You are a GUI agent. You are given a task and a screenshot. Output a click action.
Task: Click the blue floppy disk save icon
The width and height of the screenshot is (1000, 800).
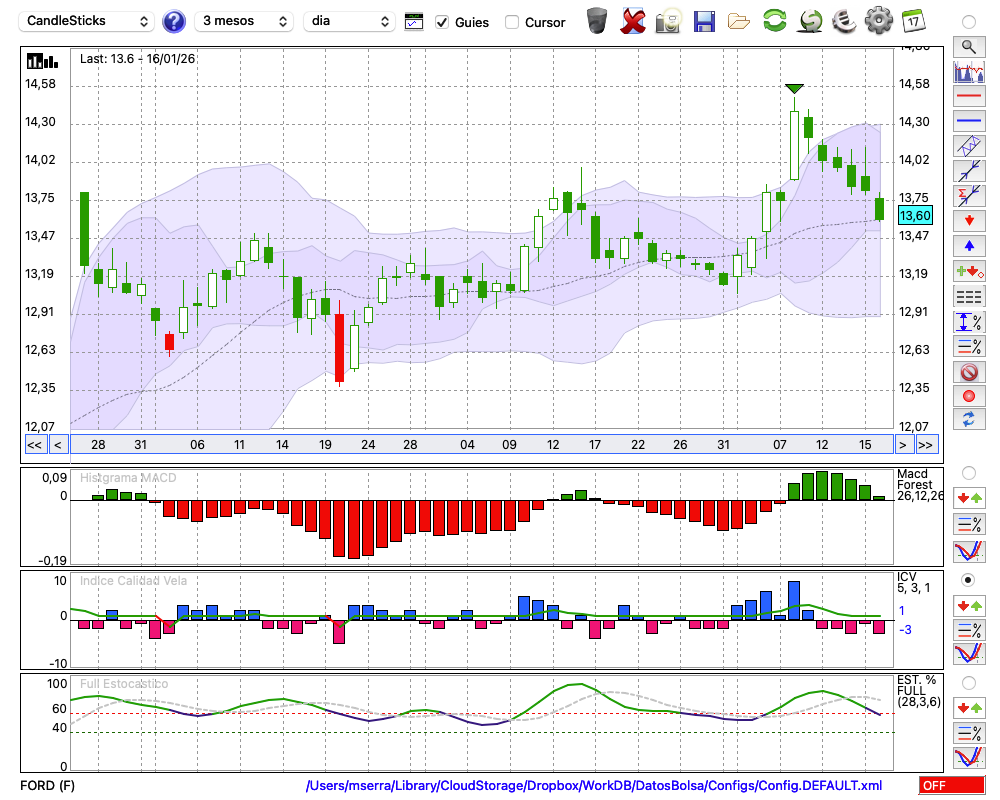[x=704, y=20]
